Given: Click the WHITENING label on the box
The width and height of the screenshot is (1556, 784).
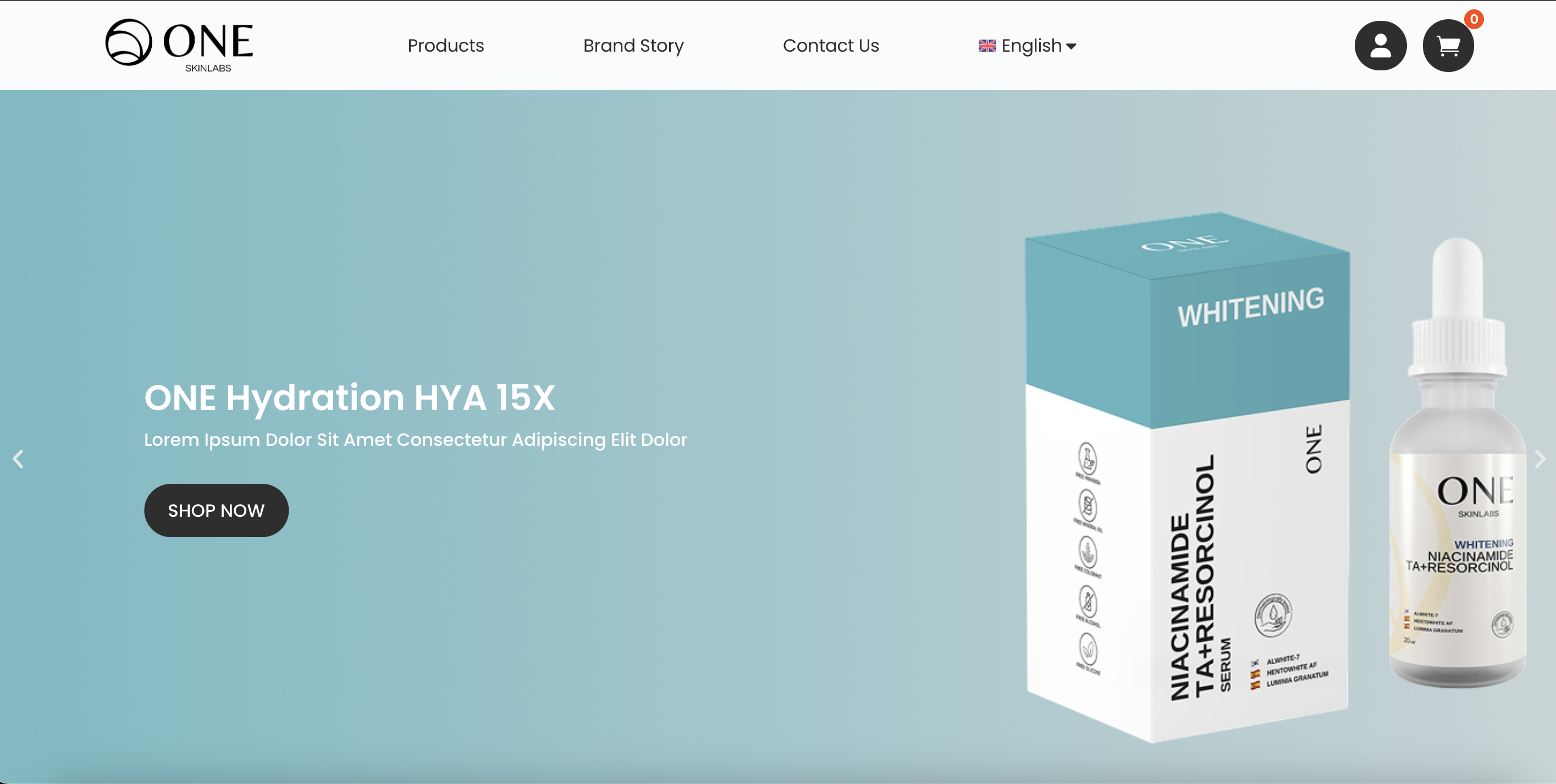Looking at the screenshot, I should pyautogui.click(x=1250, y=308).
